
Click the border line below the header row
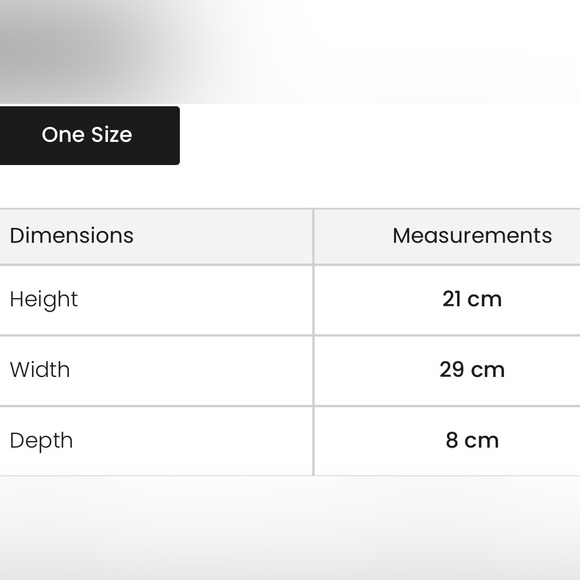pos(290,265)
